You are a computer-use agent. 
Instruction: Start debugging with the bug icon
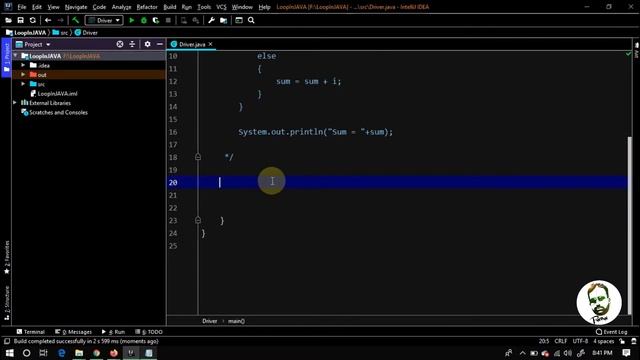point(144,20)
